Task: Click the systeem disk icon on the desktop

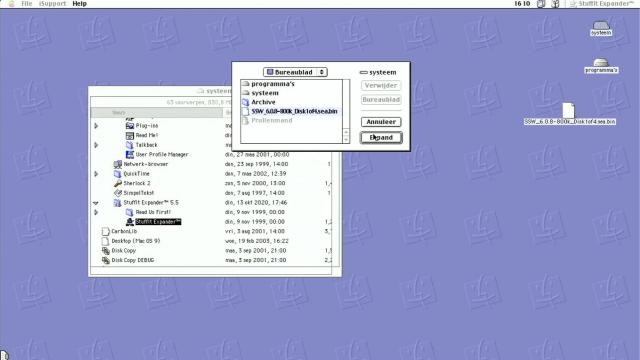Action: [601, 25]
